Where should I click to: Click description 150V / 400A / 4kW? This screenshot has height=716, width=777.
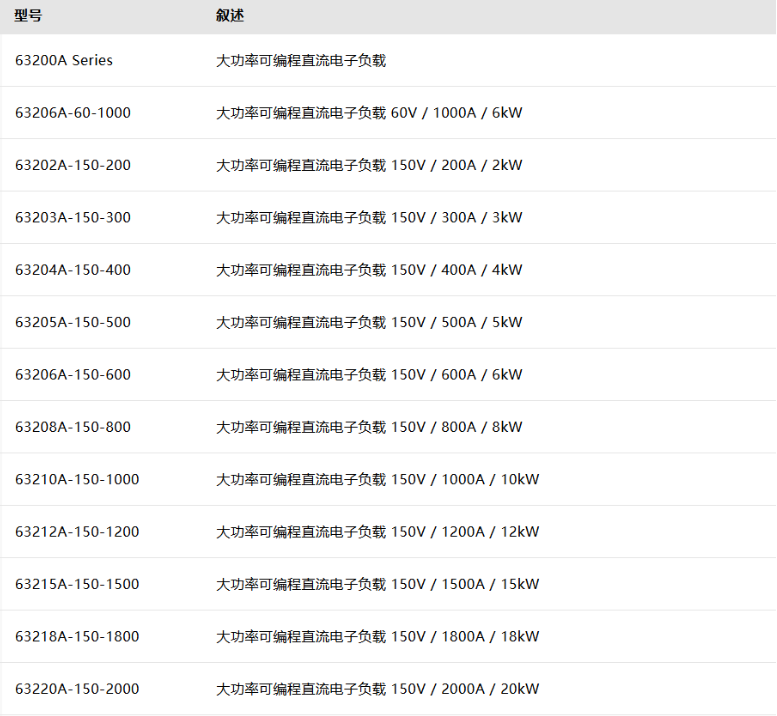pos(369,270)
